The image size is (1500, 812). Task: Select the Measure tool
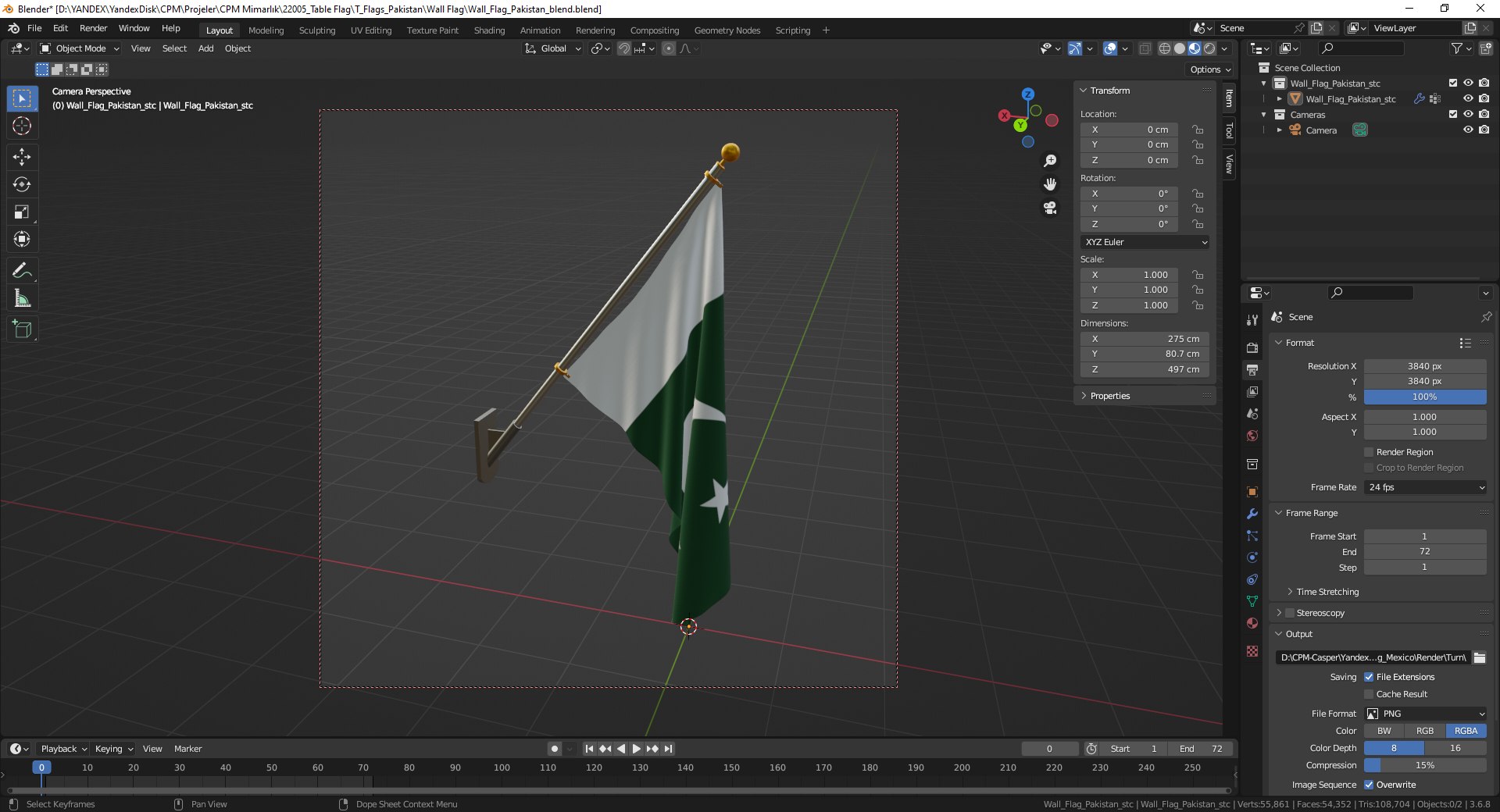coord(22,298)
